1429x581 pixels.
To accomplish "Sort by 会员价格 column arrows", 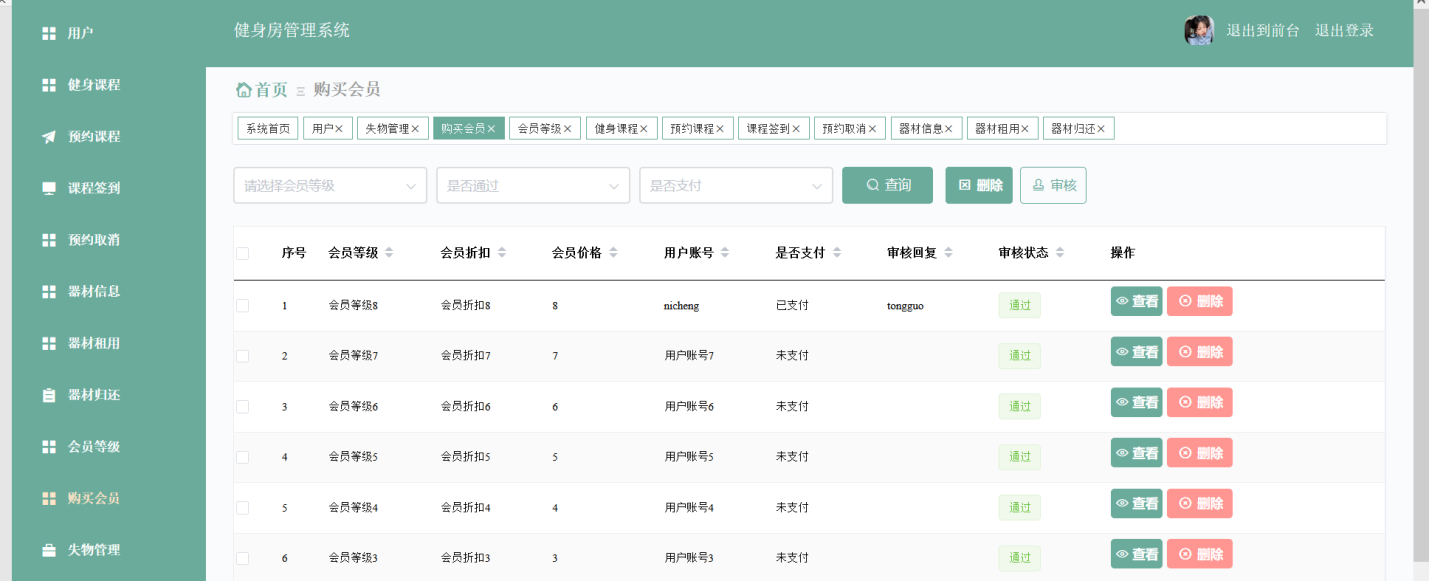I will [613, 253].
